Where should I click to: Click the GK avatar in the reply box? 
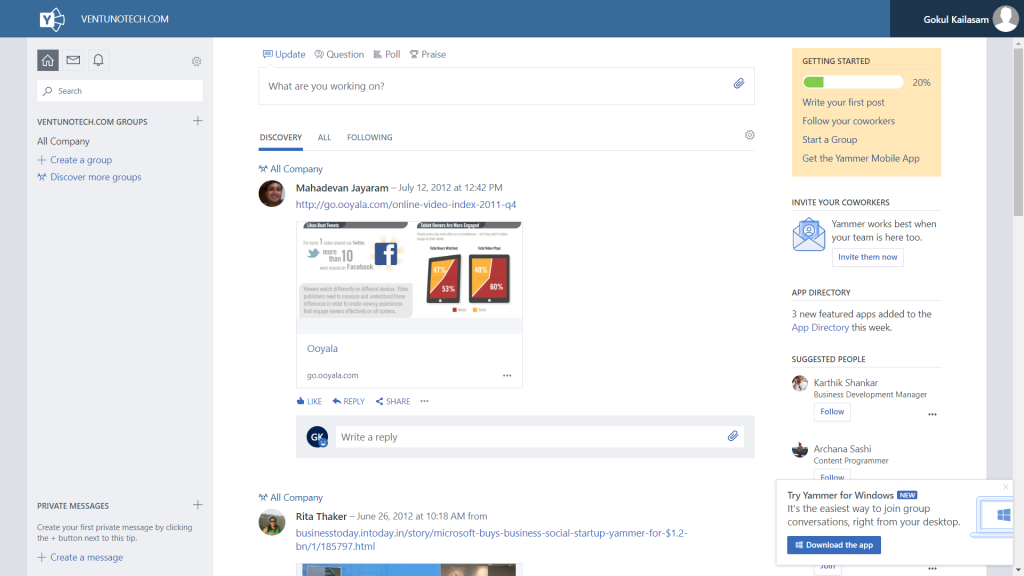(x=317, y=437)
